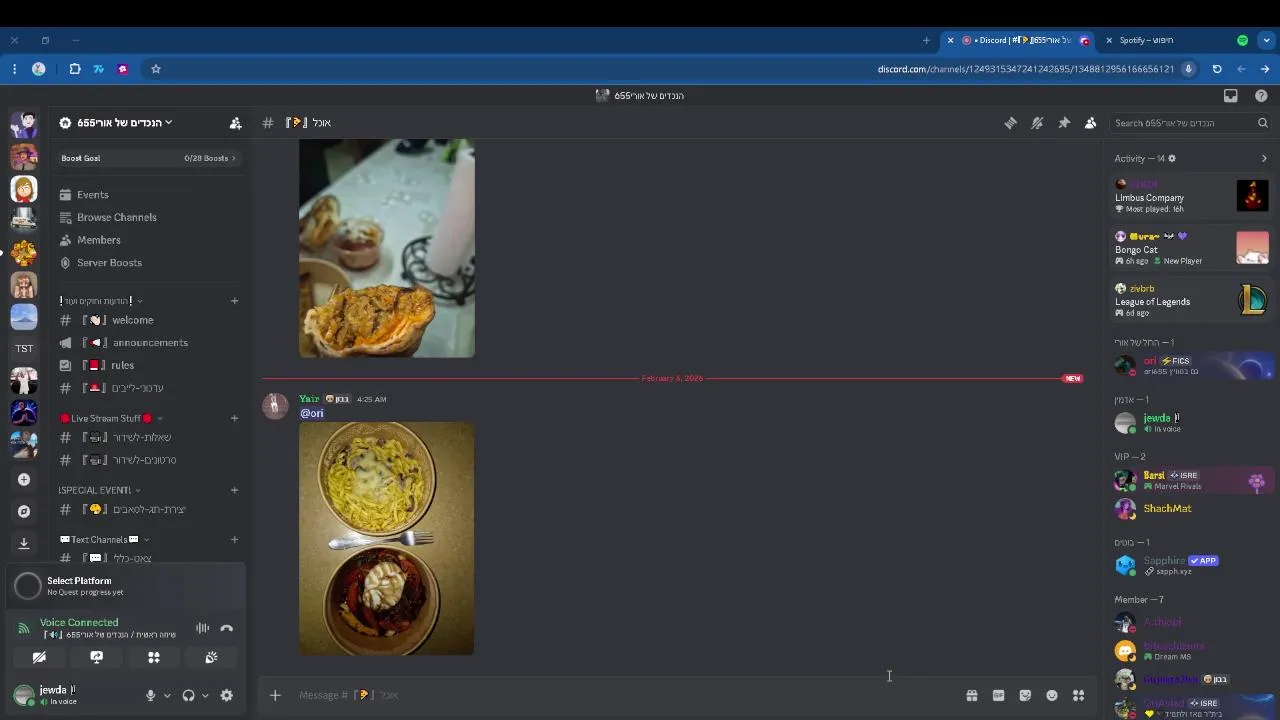Open the gift icon in message bar
Screen dimensions: 1280x720
pos(971,695)
